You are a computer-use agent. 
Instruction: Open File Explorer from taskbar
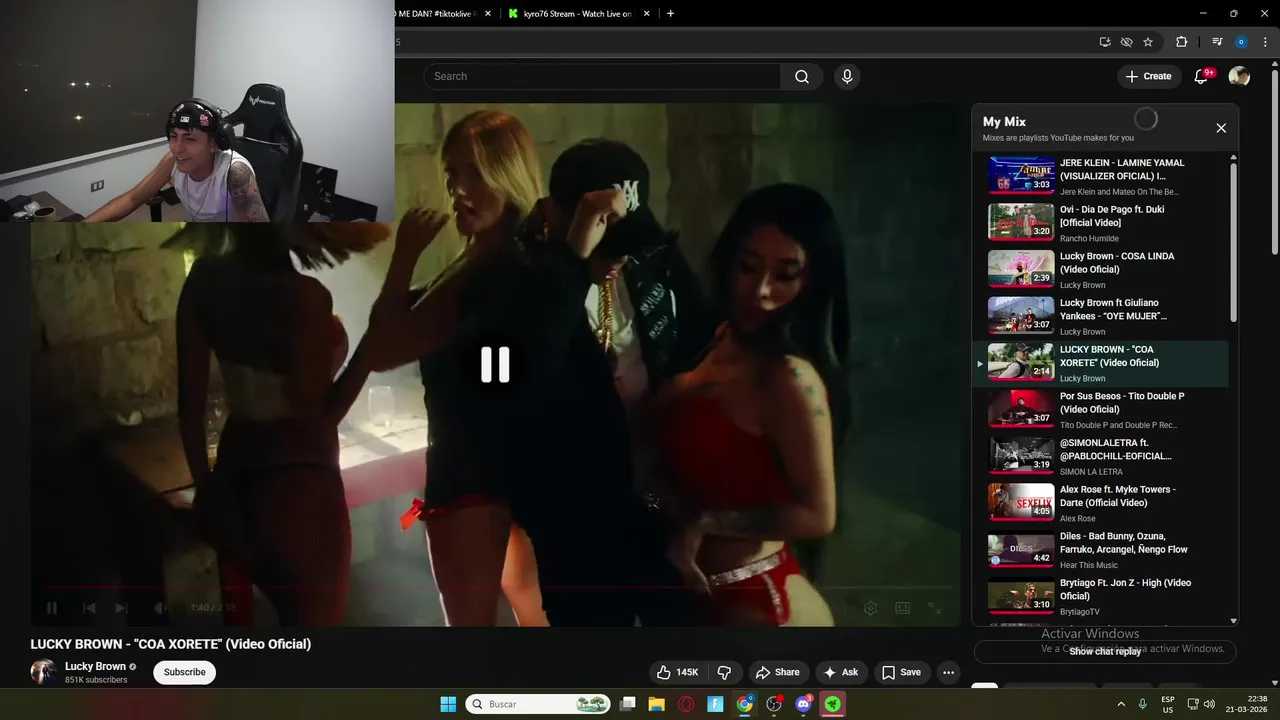(656, 704)
